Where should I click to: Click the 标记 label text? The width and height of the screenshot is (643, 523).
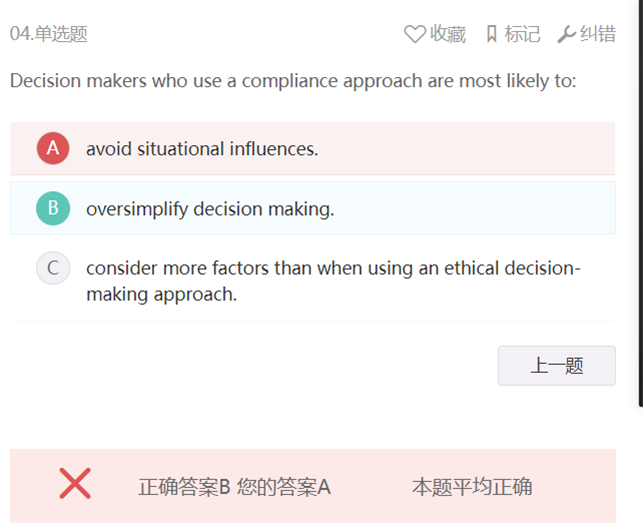[522, 34]
